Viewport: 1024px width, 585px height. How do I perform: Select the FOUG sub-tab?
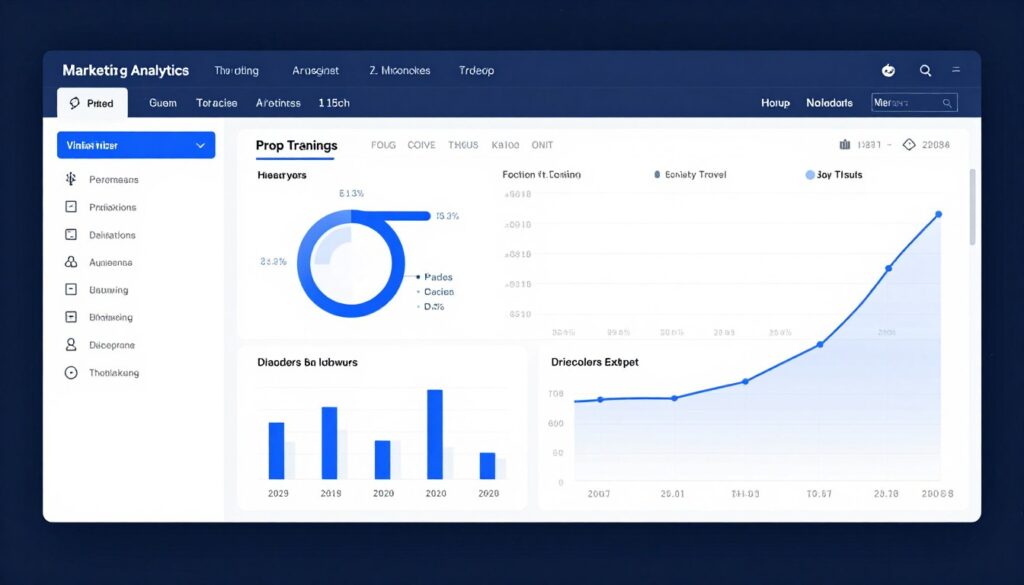pos(383,145)
